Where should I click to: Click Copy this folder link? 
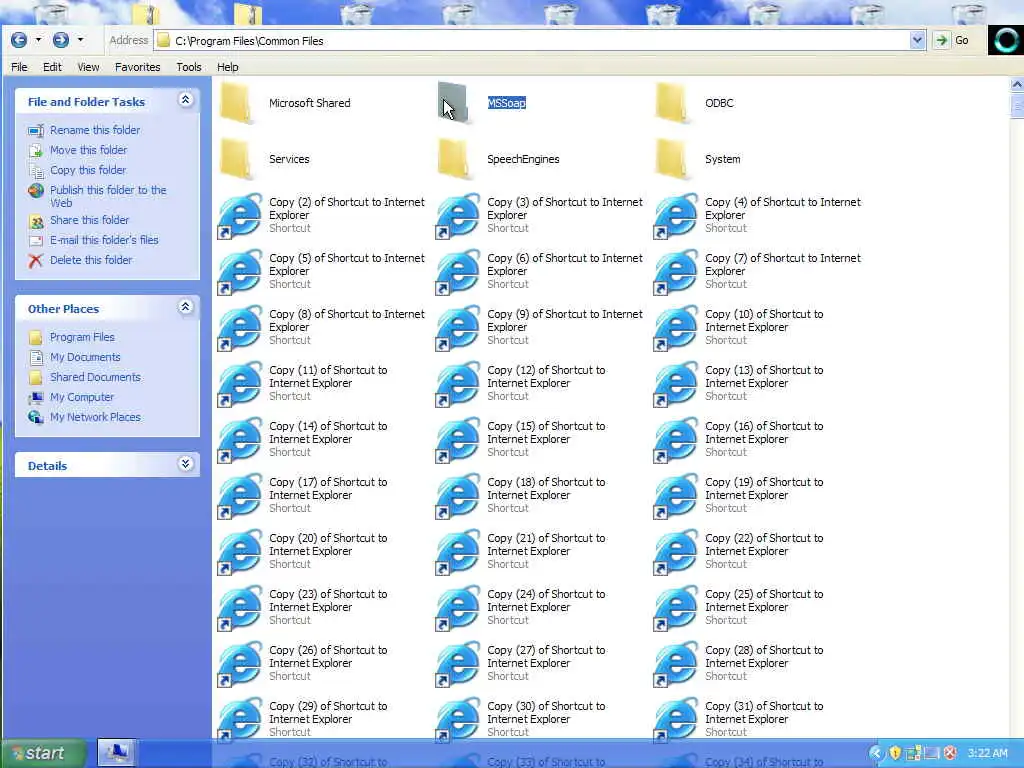(x=88, y=170)
